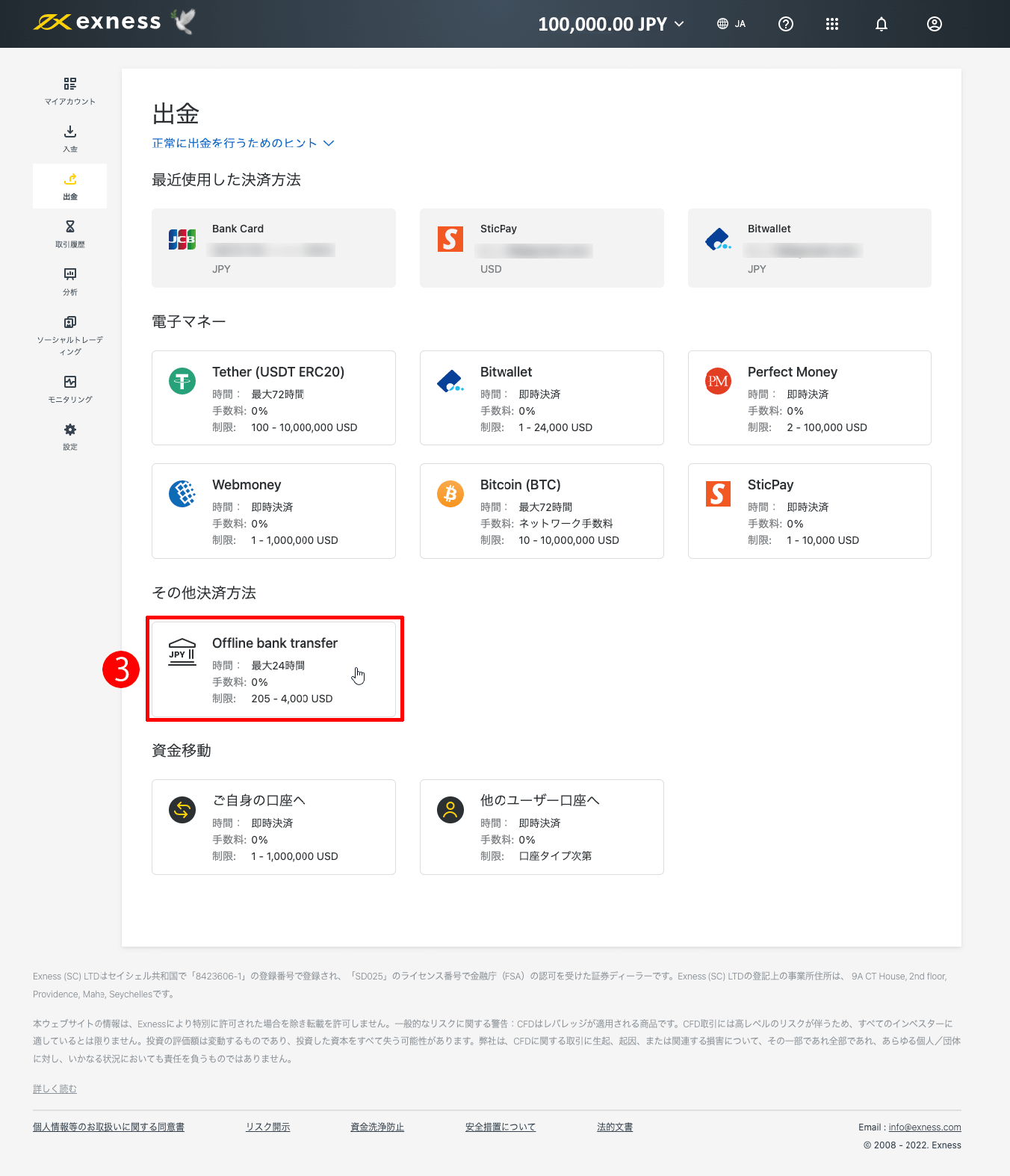Click the SticPay icon in 電子マネー section

point(718,494)
